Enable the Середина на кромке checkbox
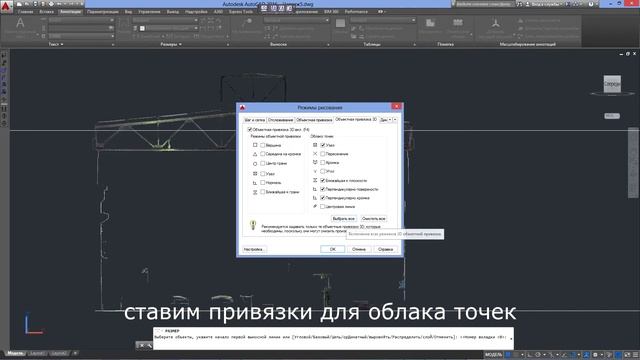The image size is (640, 360). coord(262,154)
